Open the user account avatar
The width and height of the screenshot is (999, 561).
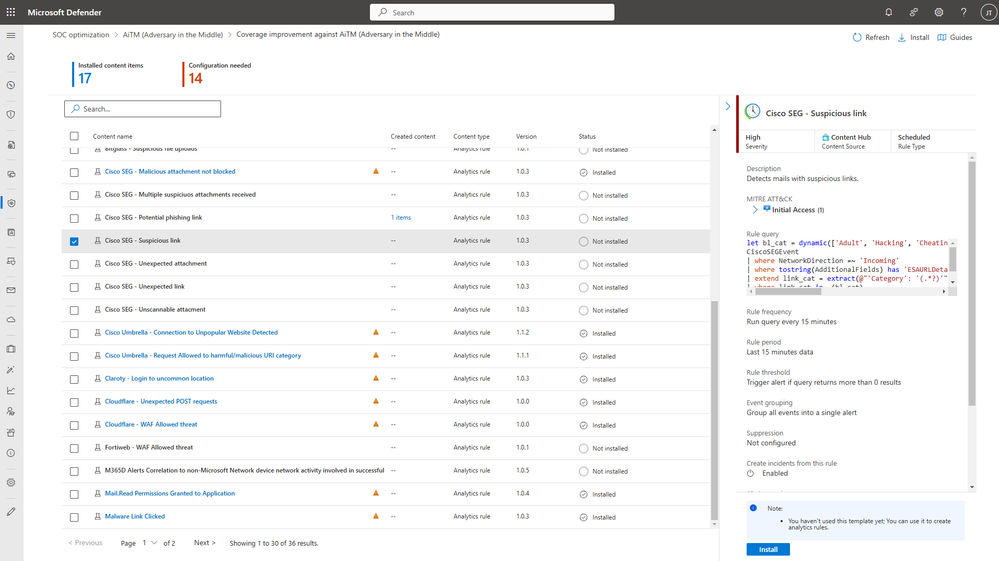(988, 12)
